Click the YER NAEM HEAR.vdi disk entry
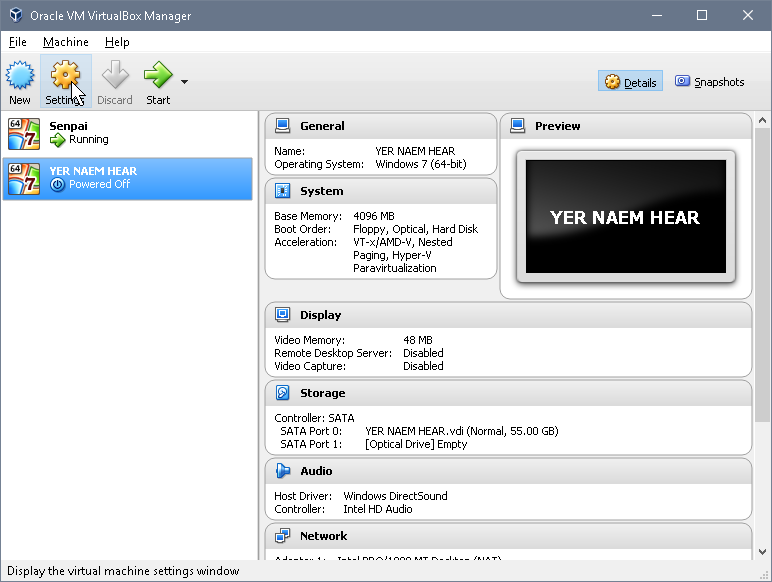 (462, 431)
